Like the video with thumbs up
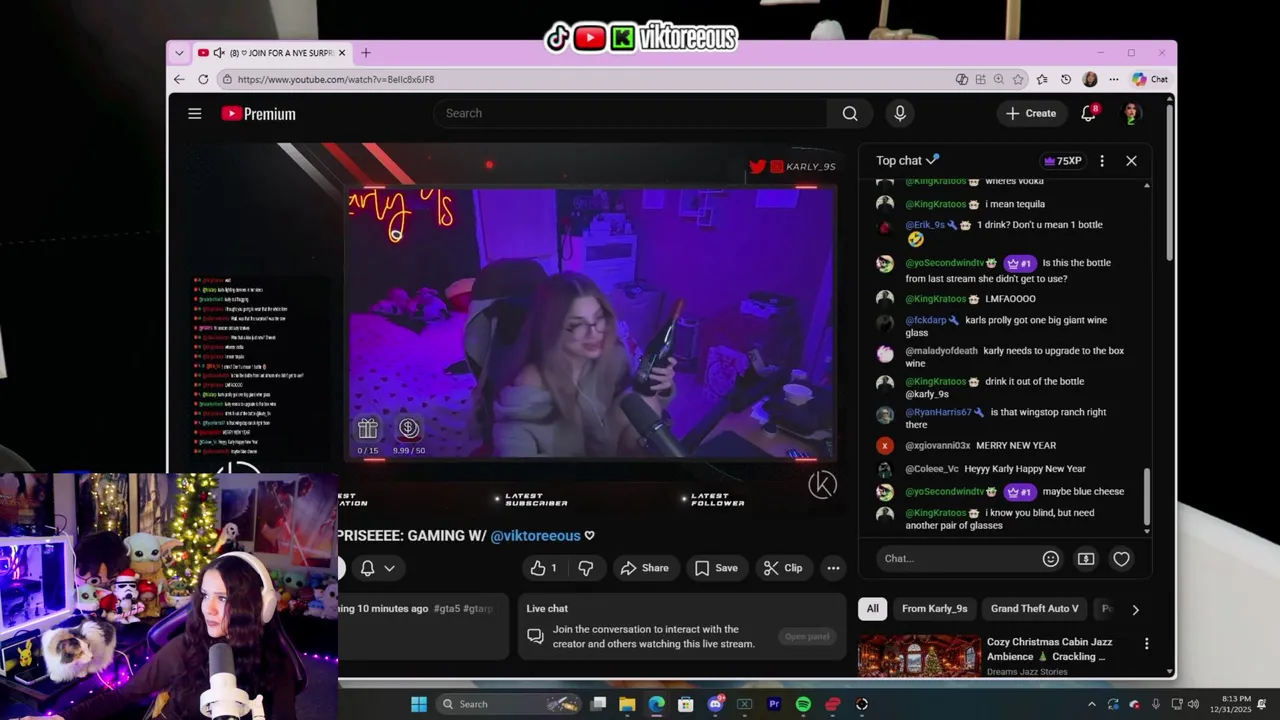This screenshot has height=720, width=1280. tap(543, 568)
